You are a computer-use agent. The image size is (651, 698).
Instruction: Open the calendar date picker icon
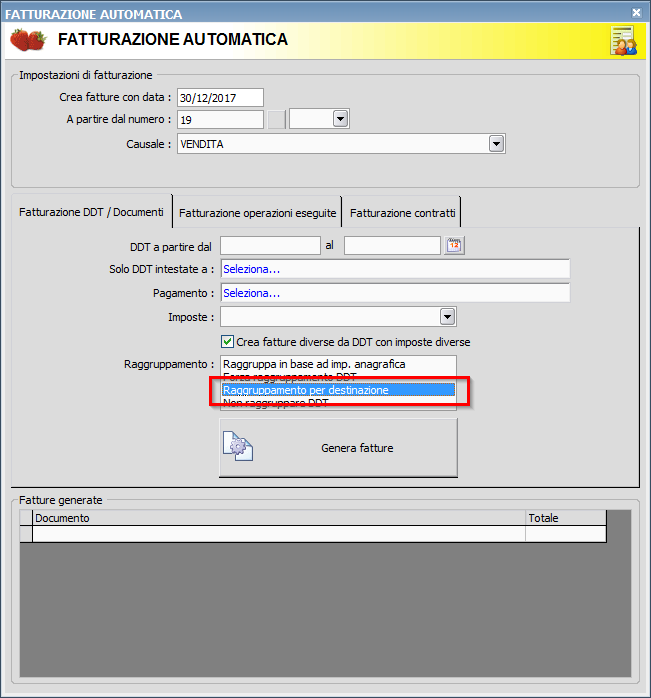(454, 245)
